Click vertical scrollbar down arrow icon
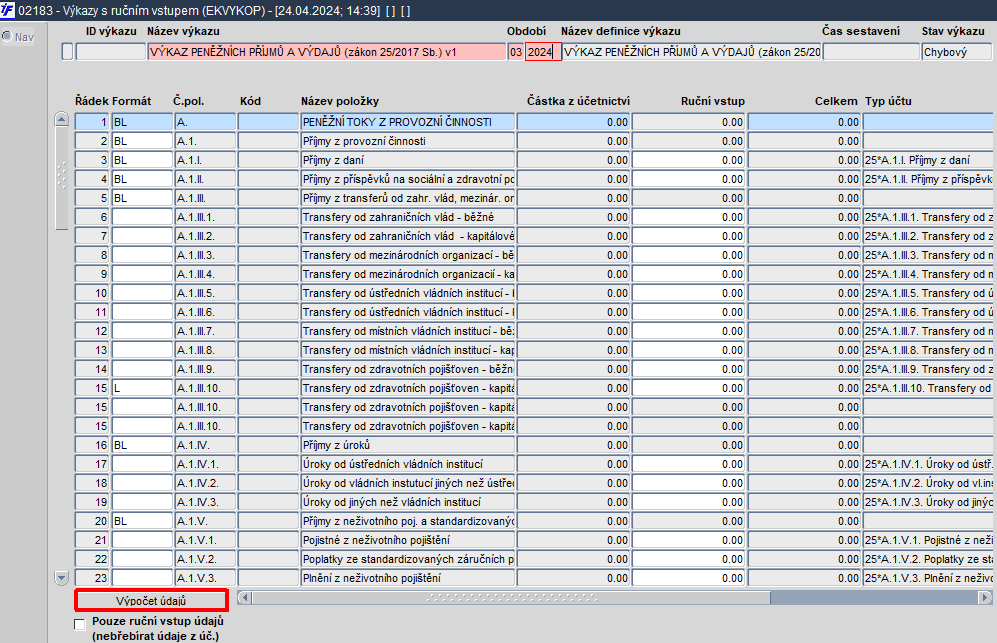Image resolution: width=997 pixels, height=643 pixels. (62, 578)
